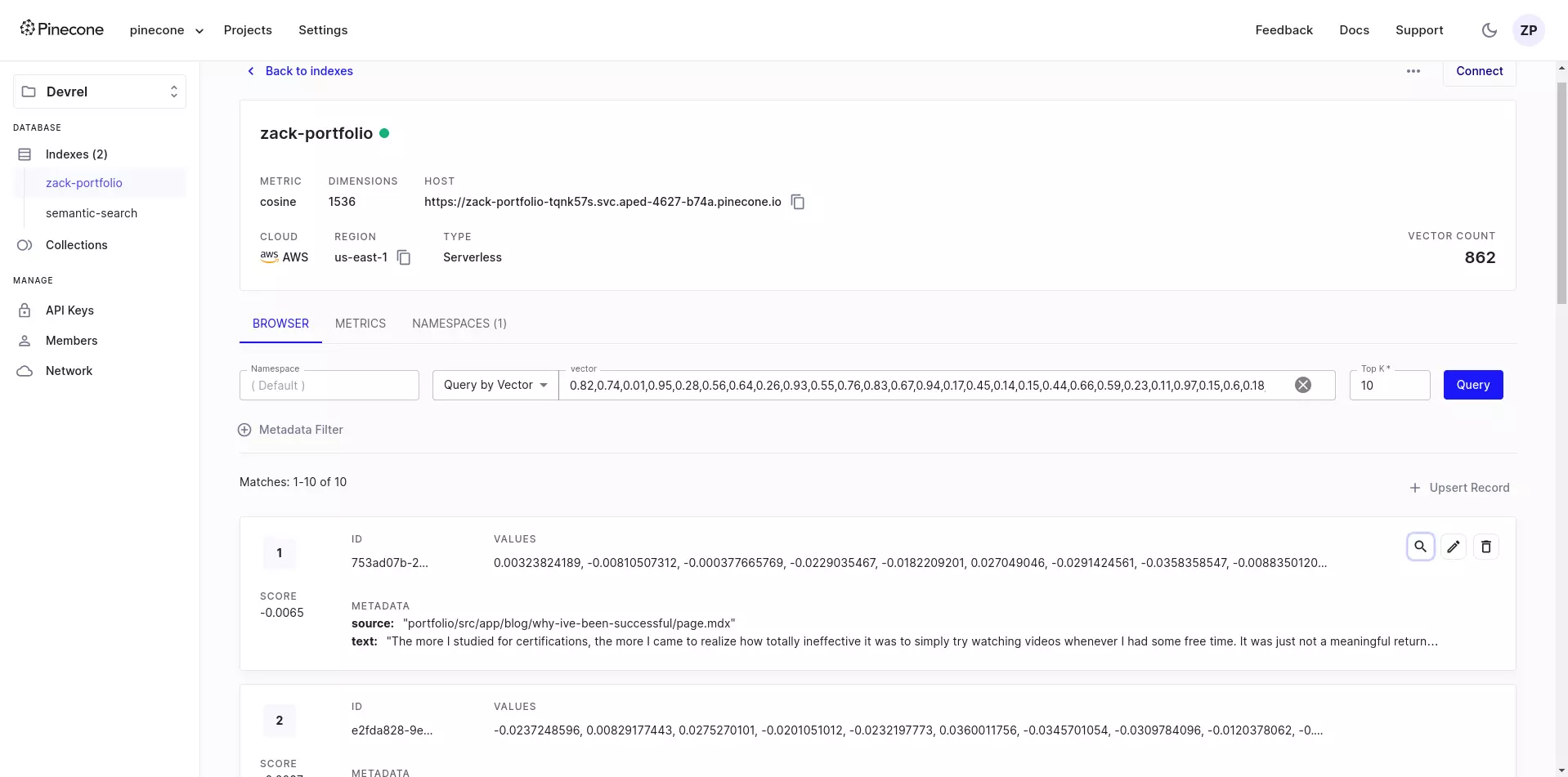Open the pinecone organization dropdown
The image size is (1568, 777).
[x=166, y=30]
